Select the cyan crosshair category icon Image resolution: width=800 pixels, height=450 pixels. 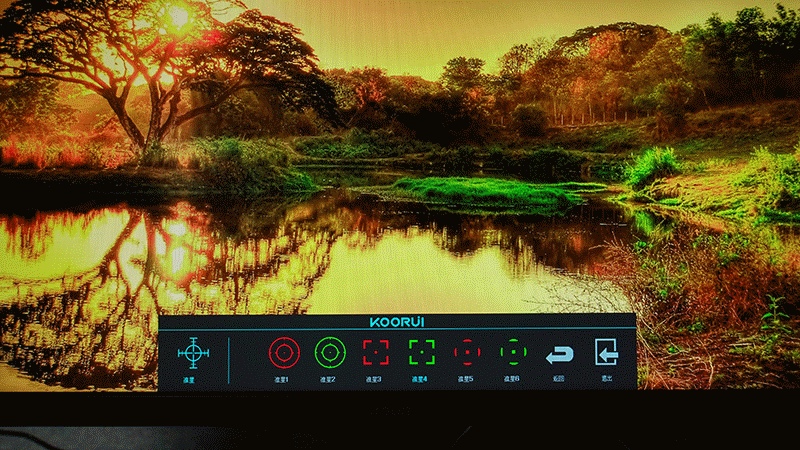(x=193, y=353)
